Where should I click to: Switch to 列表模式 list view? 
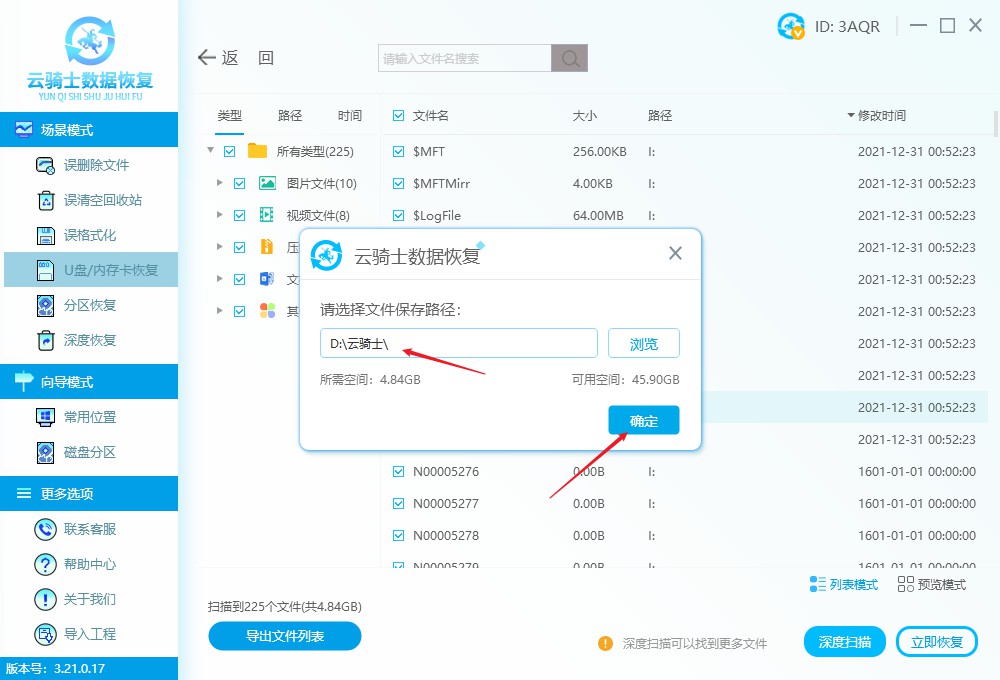coord(844,584)
